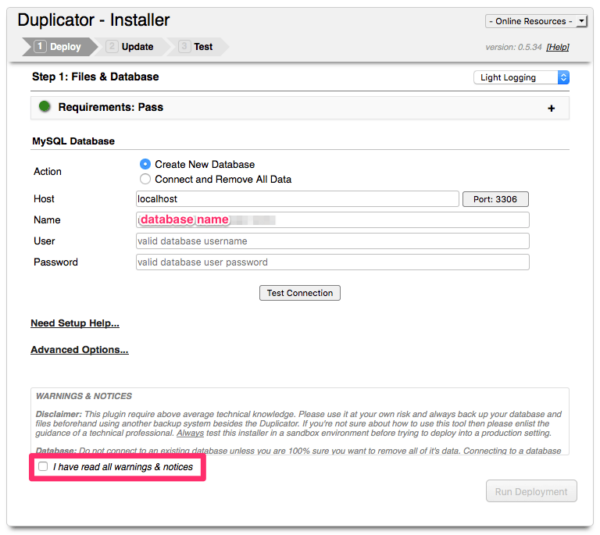
Task: Check I have read all warnings & notices
Action: click(x=42, y=467)
